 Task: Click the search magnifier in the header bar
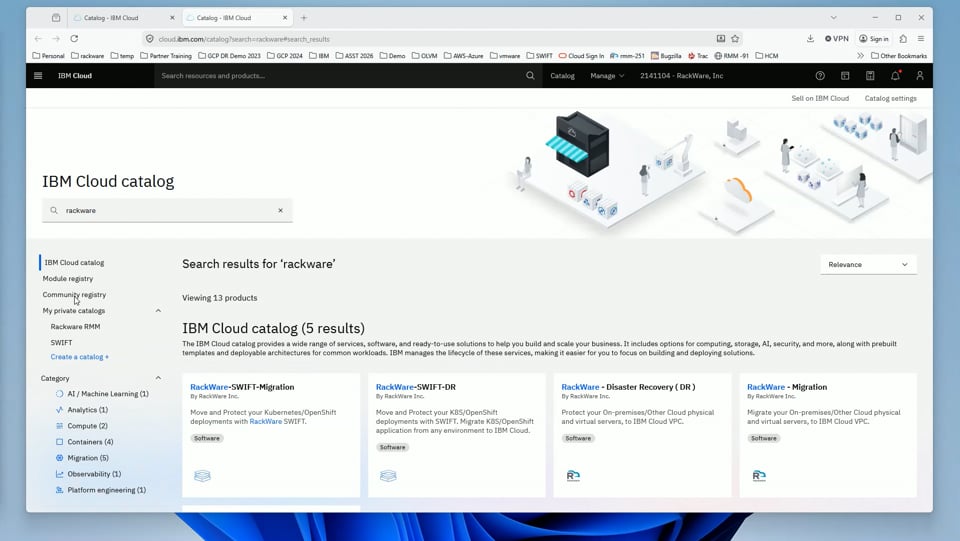point(530,76)
